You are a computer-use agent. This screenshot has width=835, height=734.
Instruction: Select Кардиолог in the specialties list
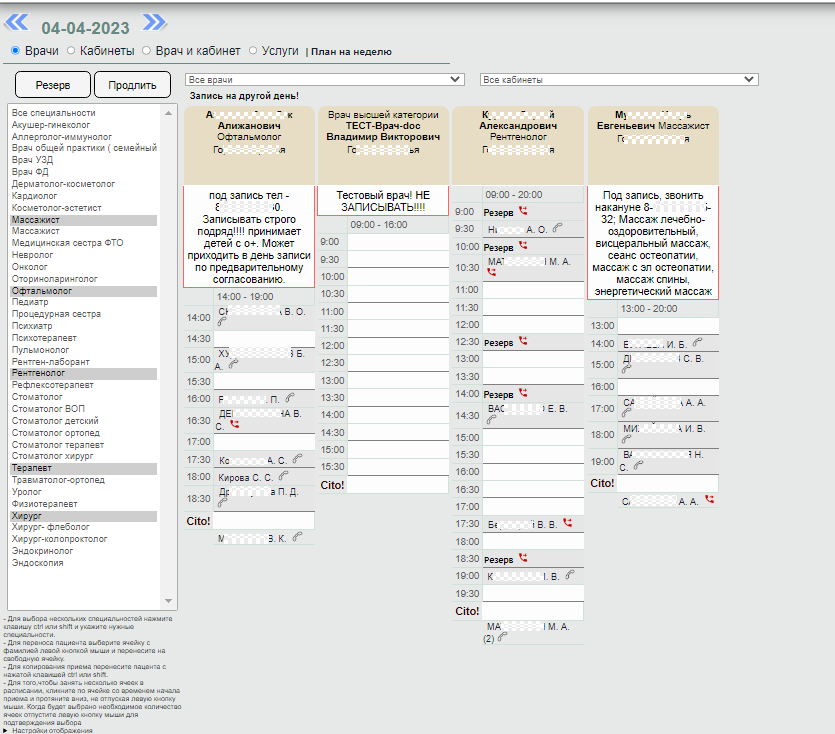[36, 195]
